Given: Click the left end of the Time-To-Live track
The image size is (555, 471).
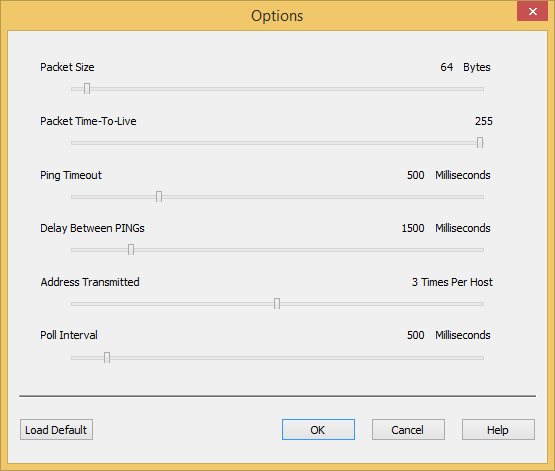Looking at the screenshot, I should click(x=73, y=143).
